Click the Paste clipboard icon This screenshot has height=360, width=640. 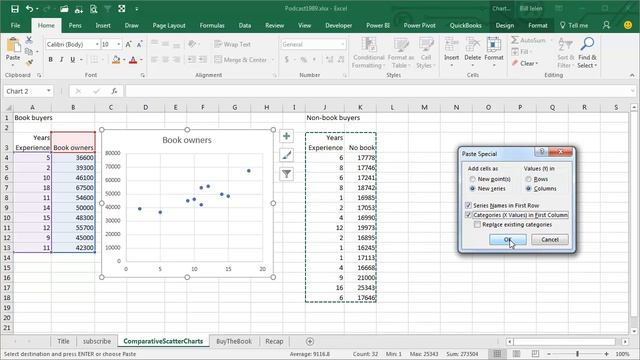pos(13,45)
